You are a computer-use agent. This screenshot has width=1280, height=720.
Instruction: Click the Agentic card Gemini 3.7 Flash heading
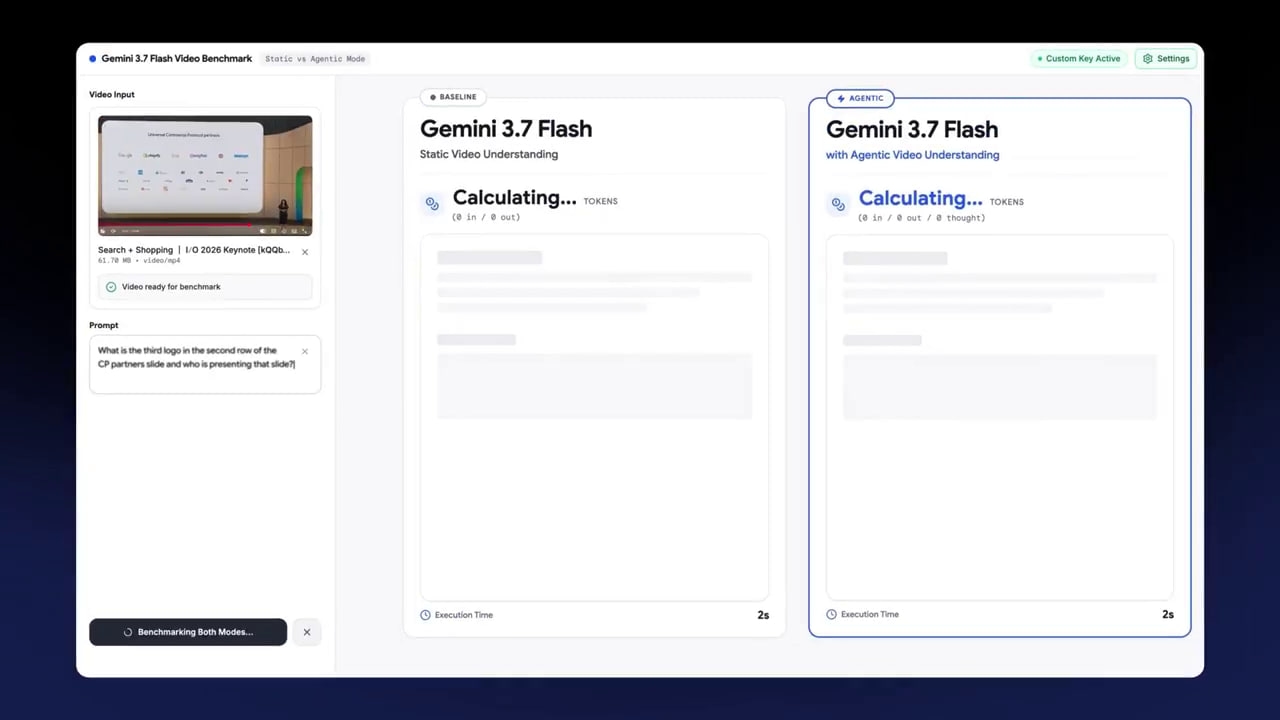912,130
